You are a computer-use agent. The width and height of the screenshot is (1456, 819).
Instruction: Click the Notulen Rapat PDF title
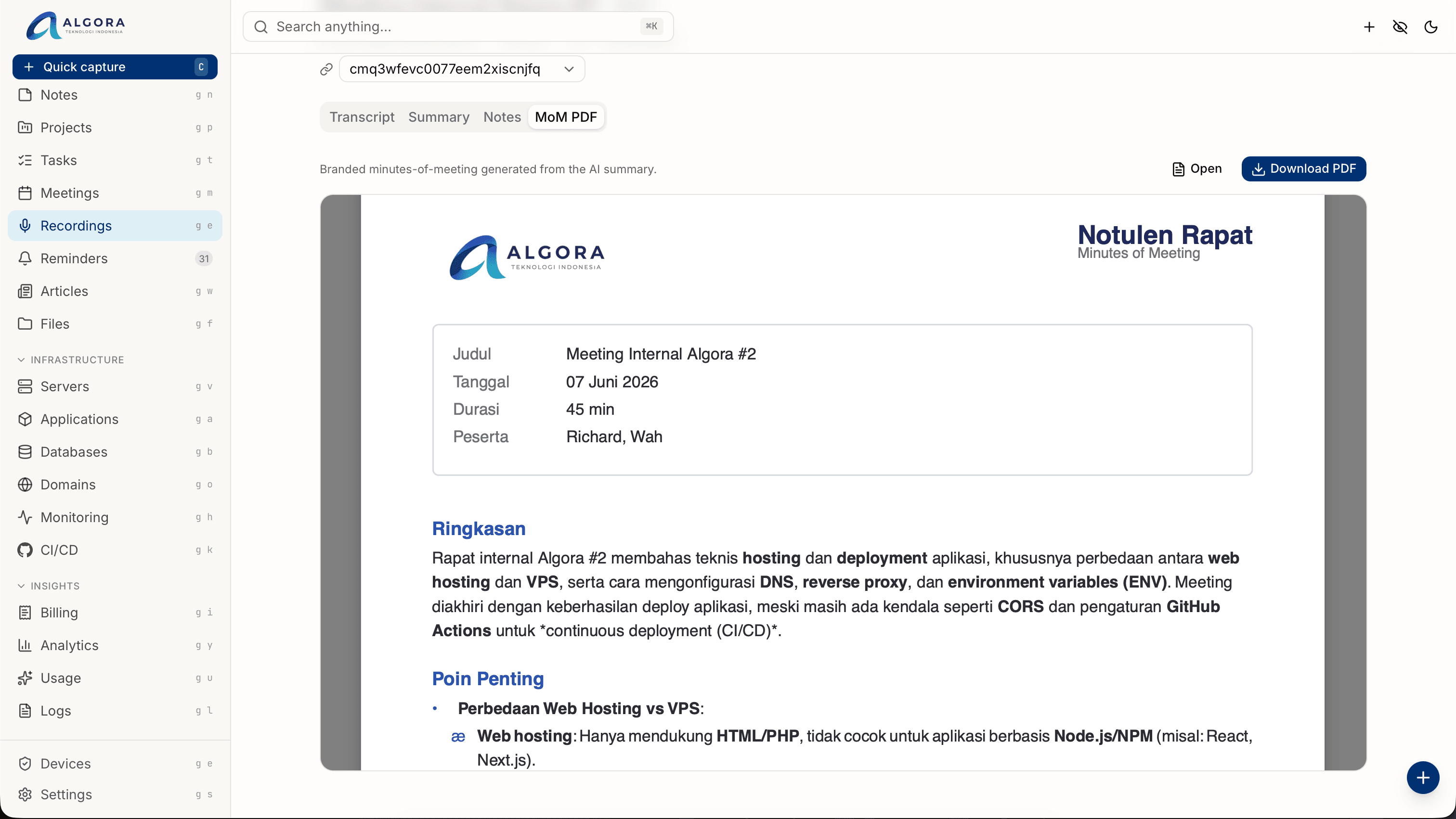pyautogui.click(x=1165, y=234)
